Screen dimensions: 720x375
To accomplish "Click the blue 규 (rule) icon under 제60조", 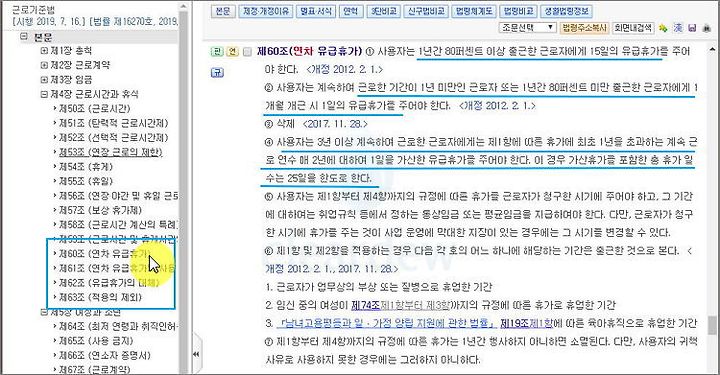I will (x=217, y=73).
